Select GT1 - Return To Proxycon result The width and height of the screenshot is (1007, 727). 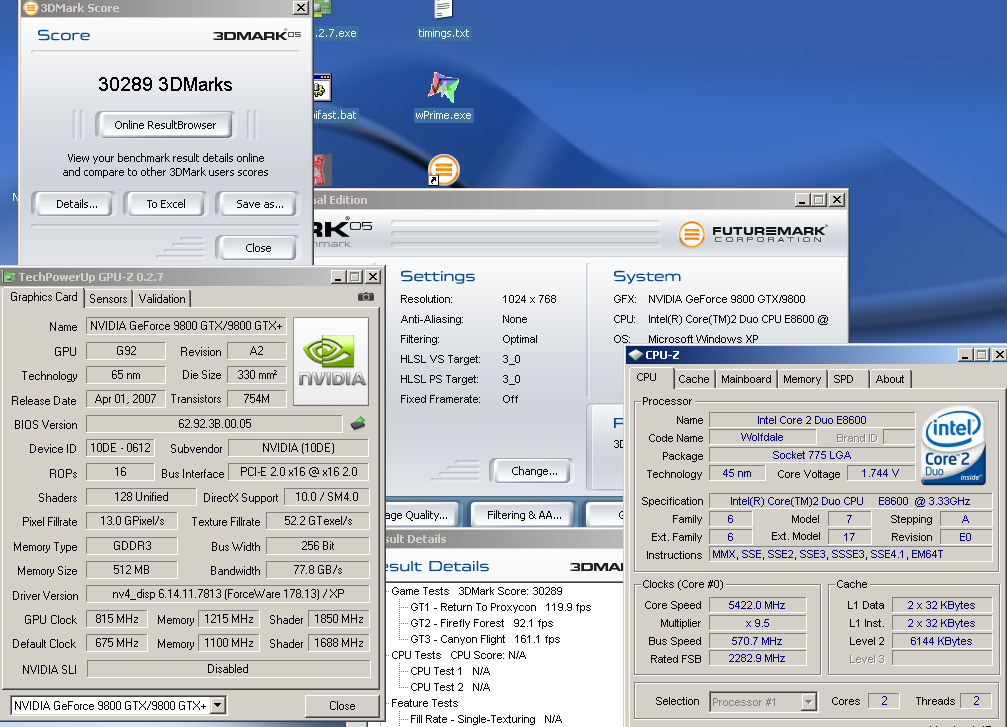coord(501,607)
